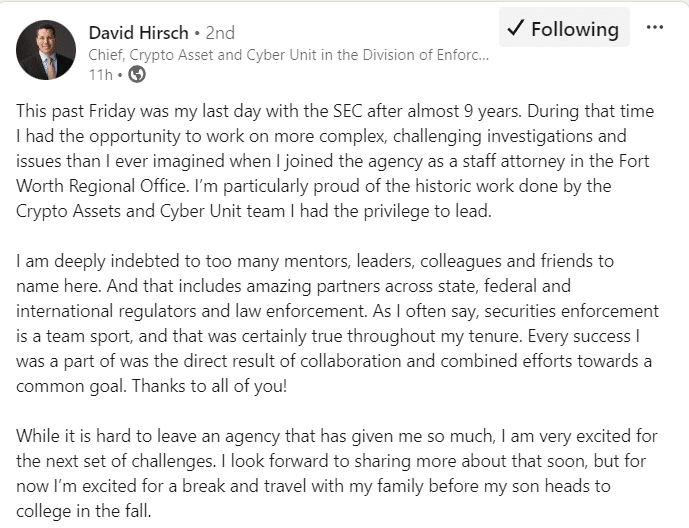This screenshot has width=689, height=528.
Task: Click the checkmark on the Following button
Action: coord(515,28)
